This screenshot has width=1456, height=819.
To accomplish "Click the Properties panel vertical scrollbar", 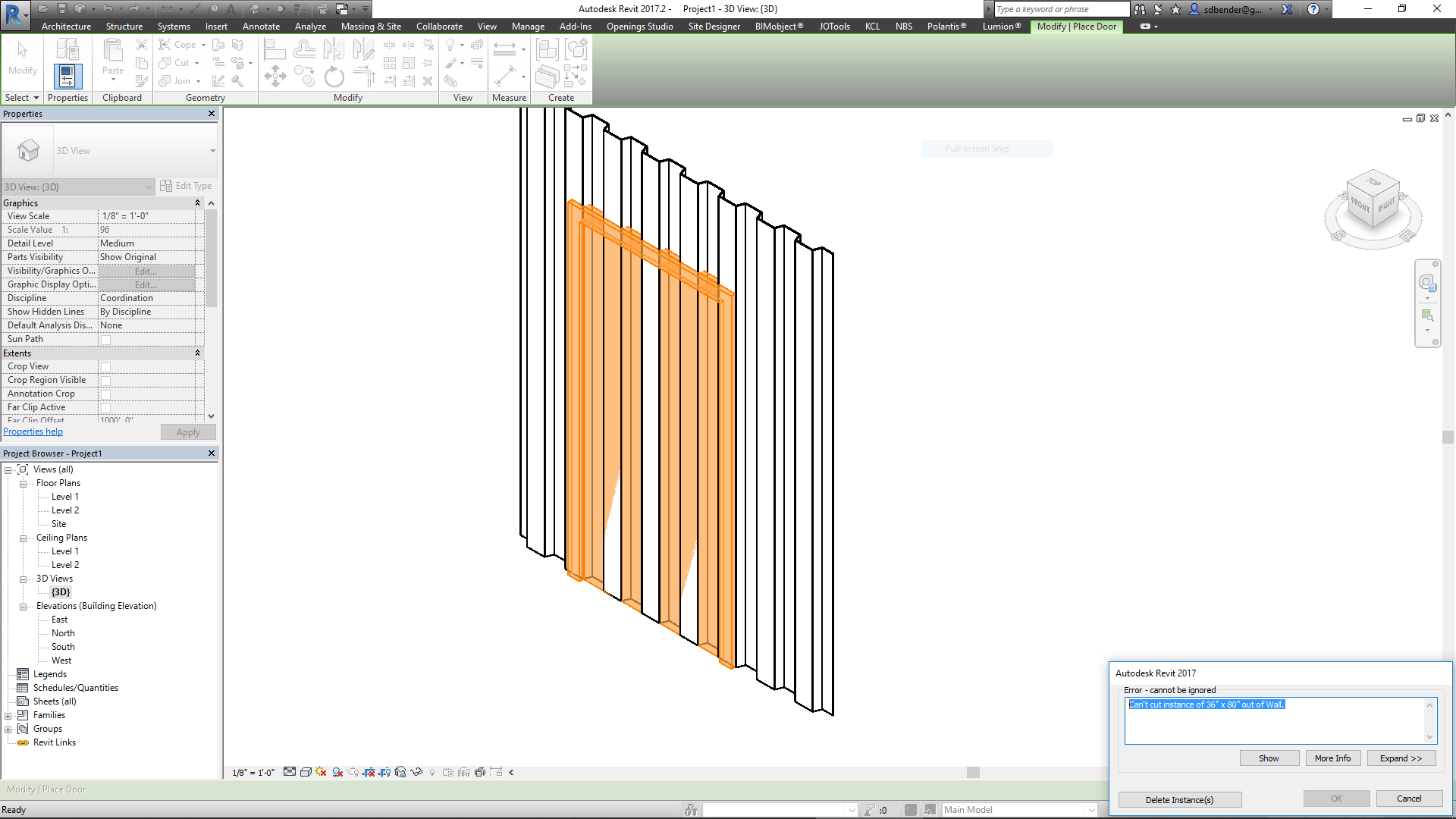I will (212, 258).
